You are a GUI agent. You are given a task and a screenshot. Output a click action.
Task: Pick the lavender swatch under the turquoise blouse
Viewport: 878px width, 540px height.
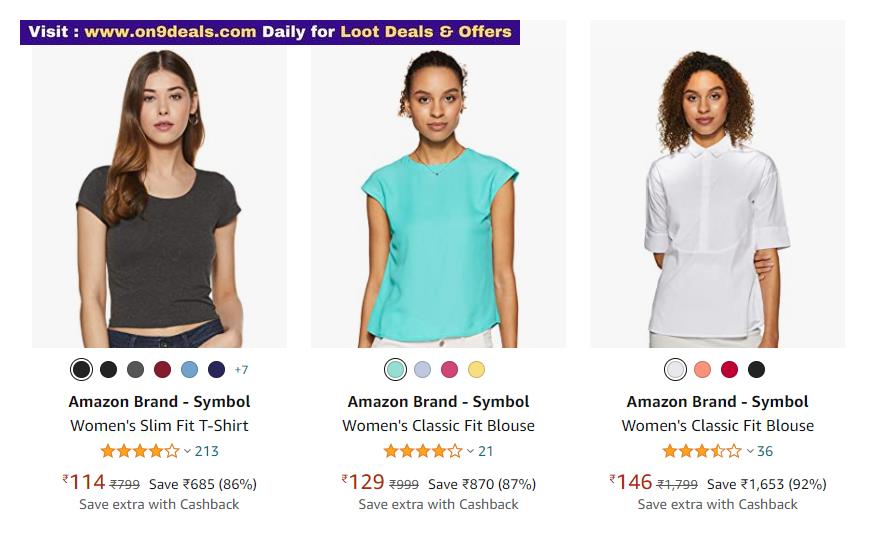(423, 370)
